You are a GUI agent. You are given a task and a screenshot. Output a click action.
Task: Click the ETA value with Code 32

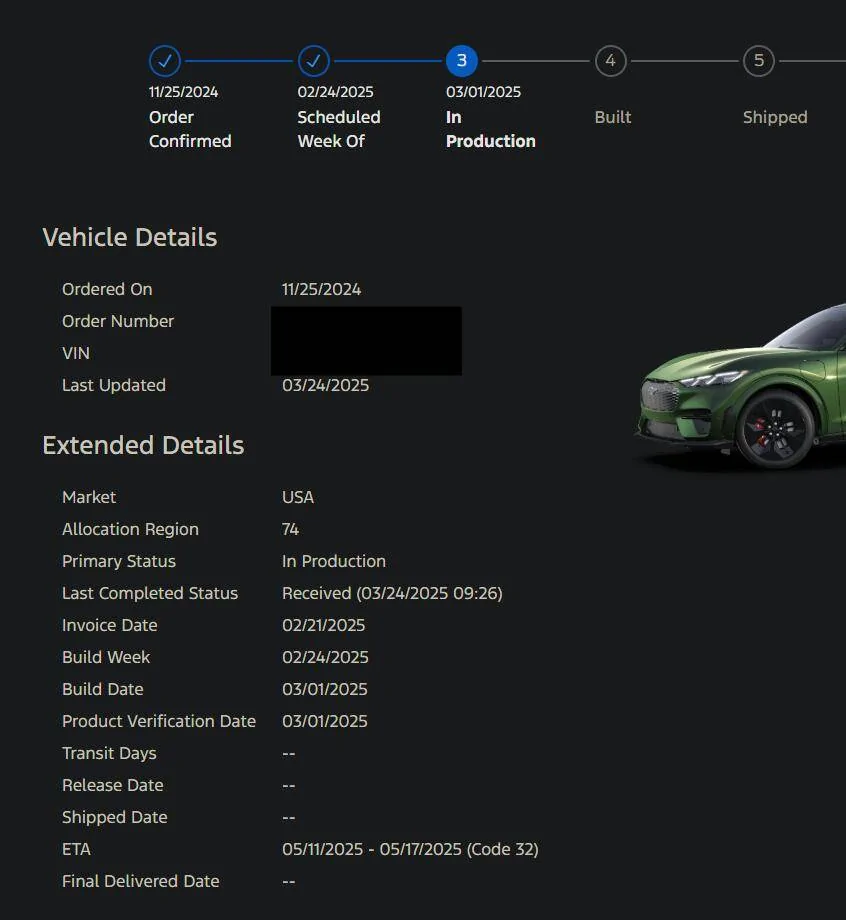pos(410,849)
